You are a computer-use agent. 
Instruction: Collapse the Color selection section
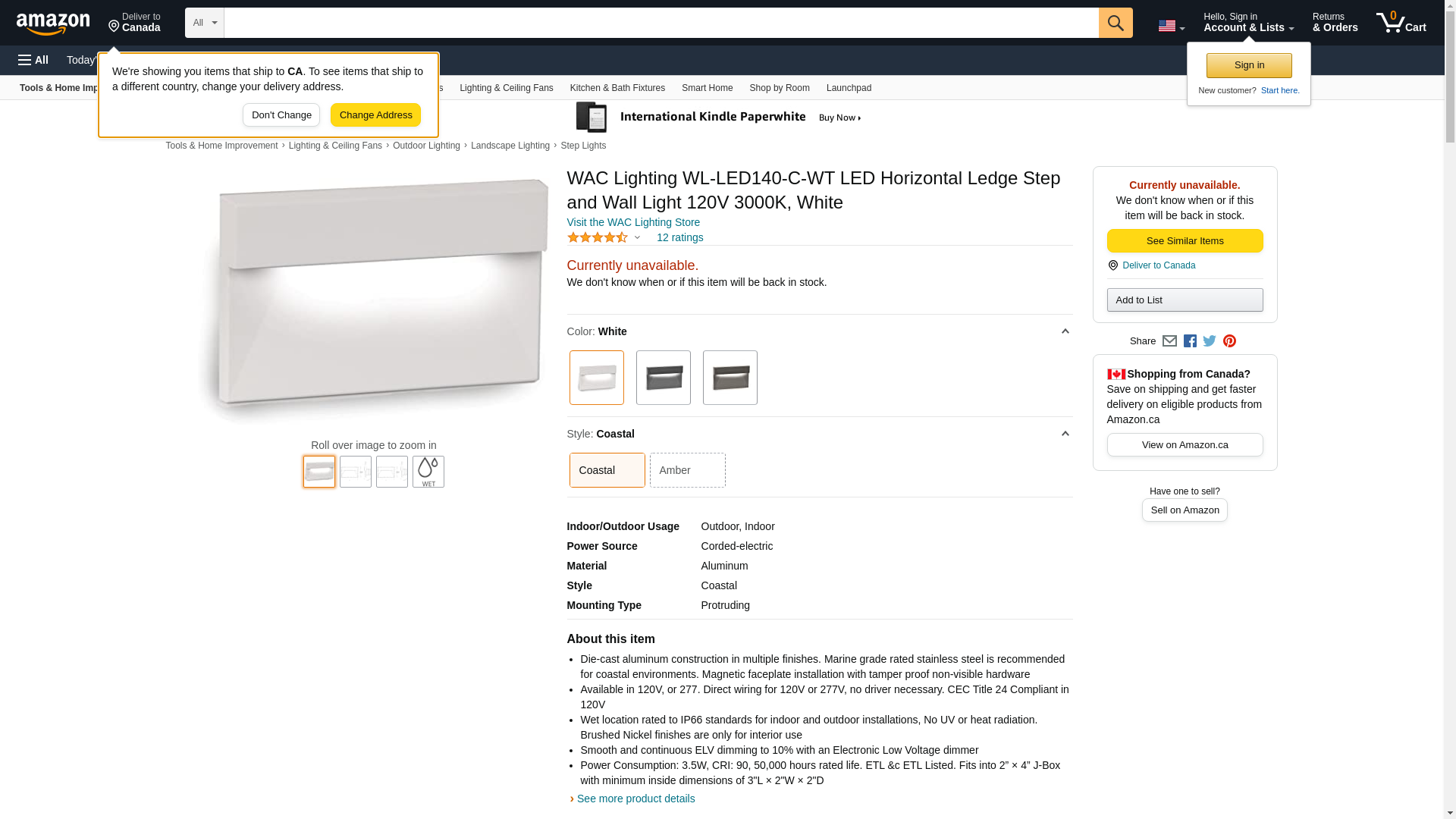click(1065, 331)
